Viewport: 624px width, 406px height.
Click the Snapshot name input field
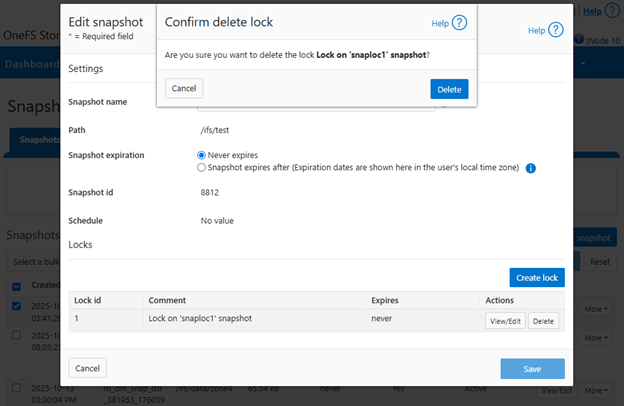[316, 103]
